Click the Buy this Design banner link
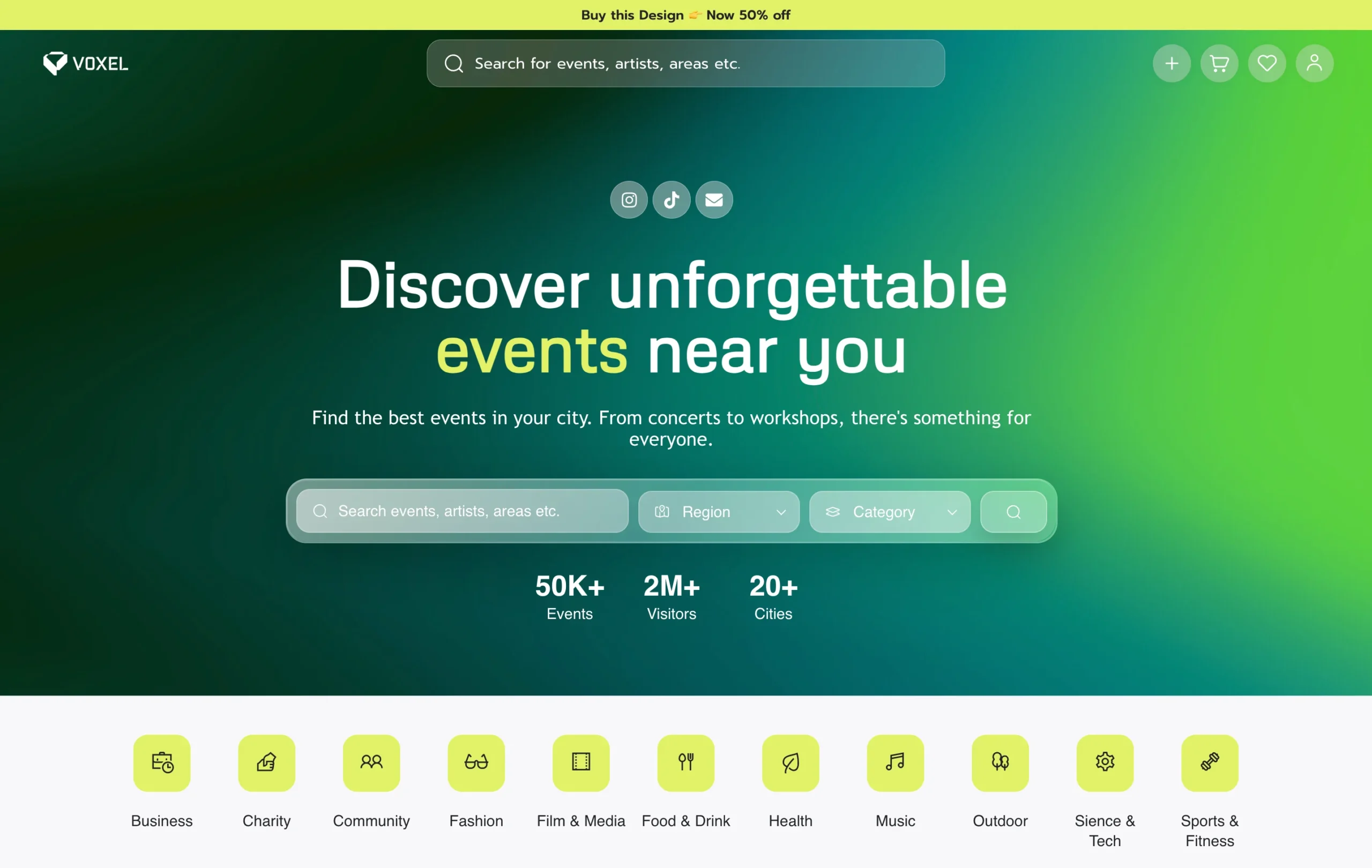The image size is (1372, 868). pos(685,15)
